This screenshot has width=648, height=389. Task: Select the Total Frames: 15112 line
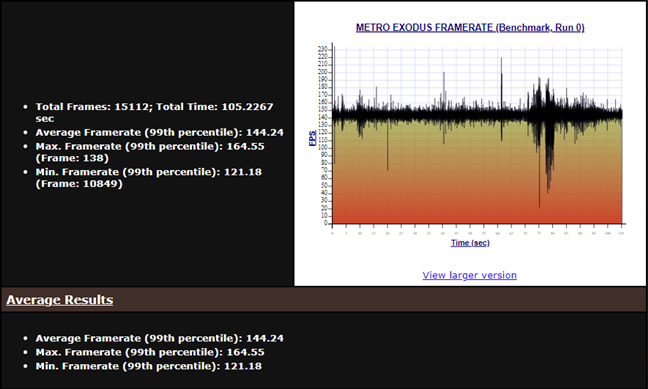pos(154,112)
